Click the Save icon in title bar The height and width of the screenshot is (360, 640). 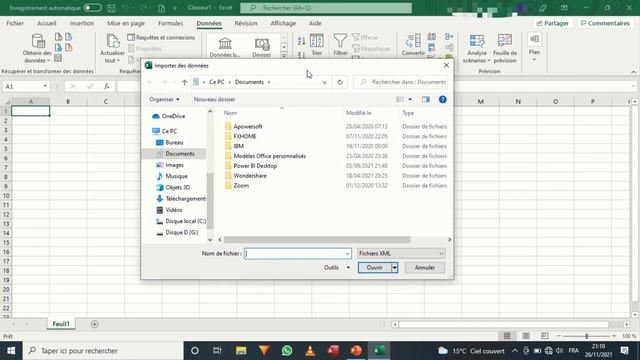111,8
